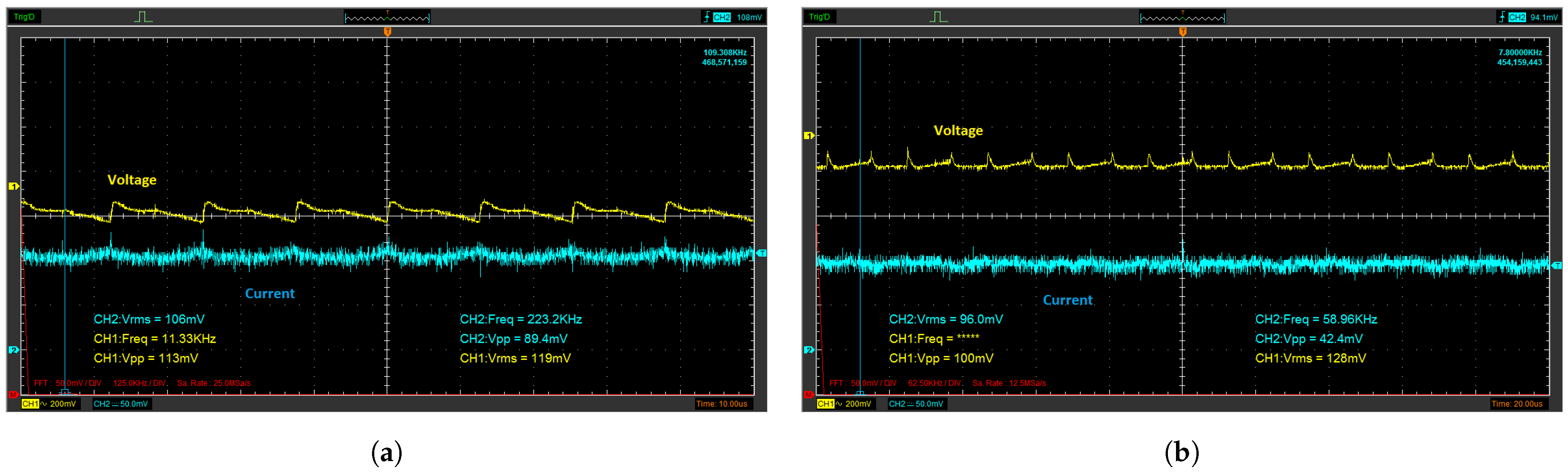Click the pulse waveform icon in panel (a)
The image size is (1568, 473).
pos(143,17)
